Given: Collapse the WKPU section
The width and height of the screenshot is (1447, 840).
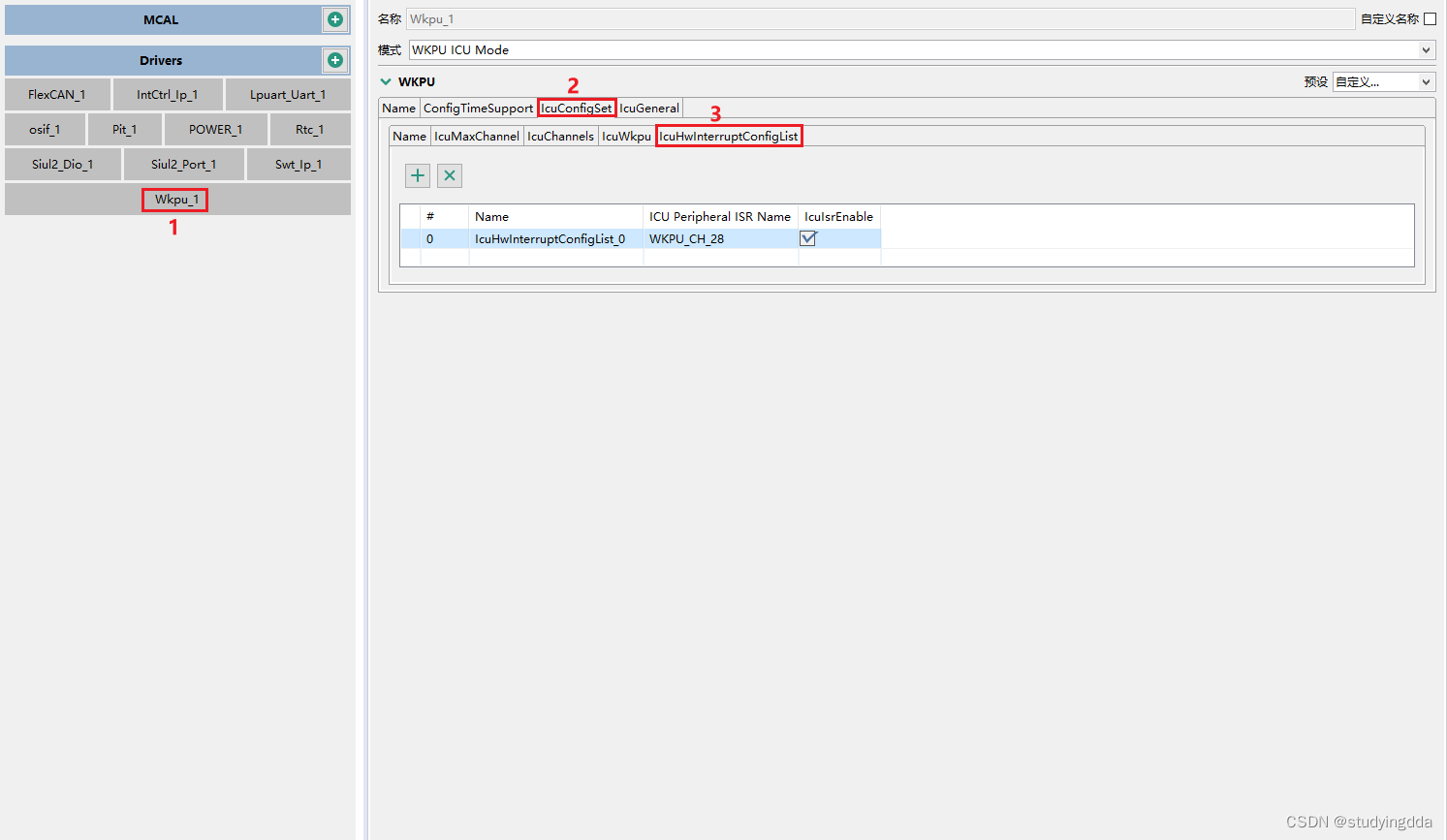Looking at the screenshot, I should (386, 81).
